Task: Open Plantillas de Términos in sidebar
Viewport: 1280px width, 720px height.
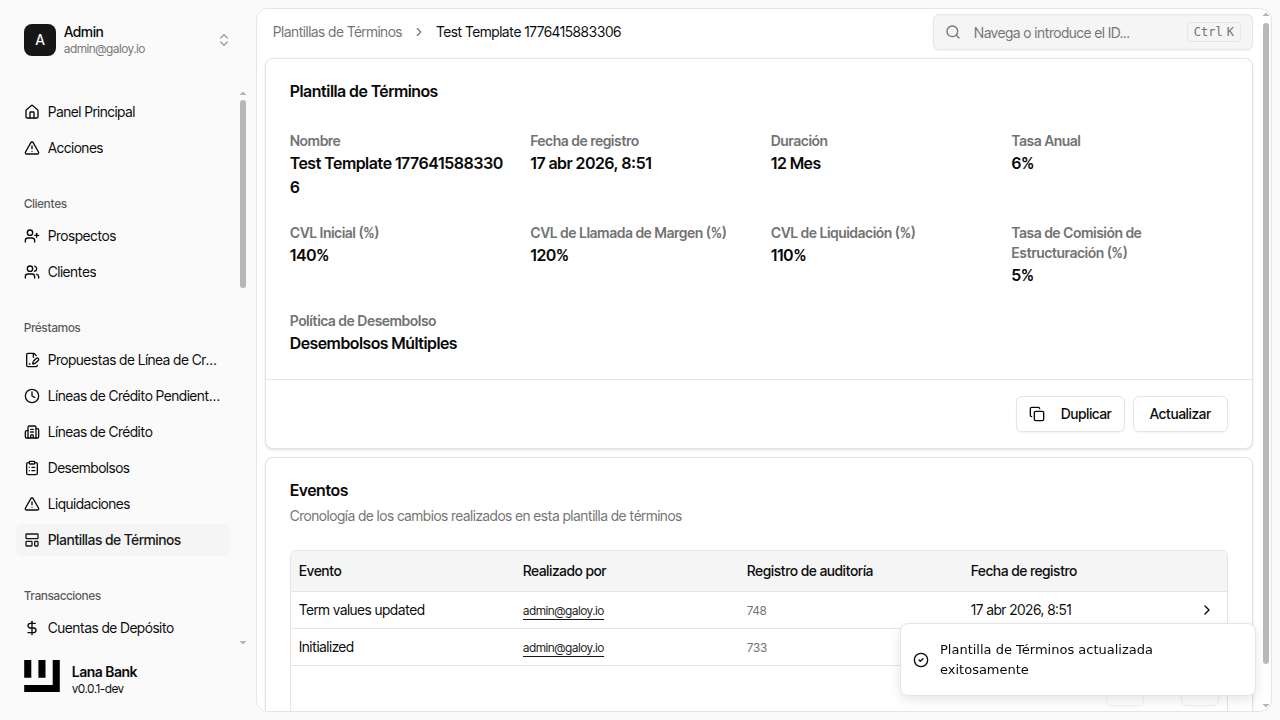Action: coord(114,540)
